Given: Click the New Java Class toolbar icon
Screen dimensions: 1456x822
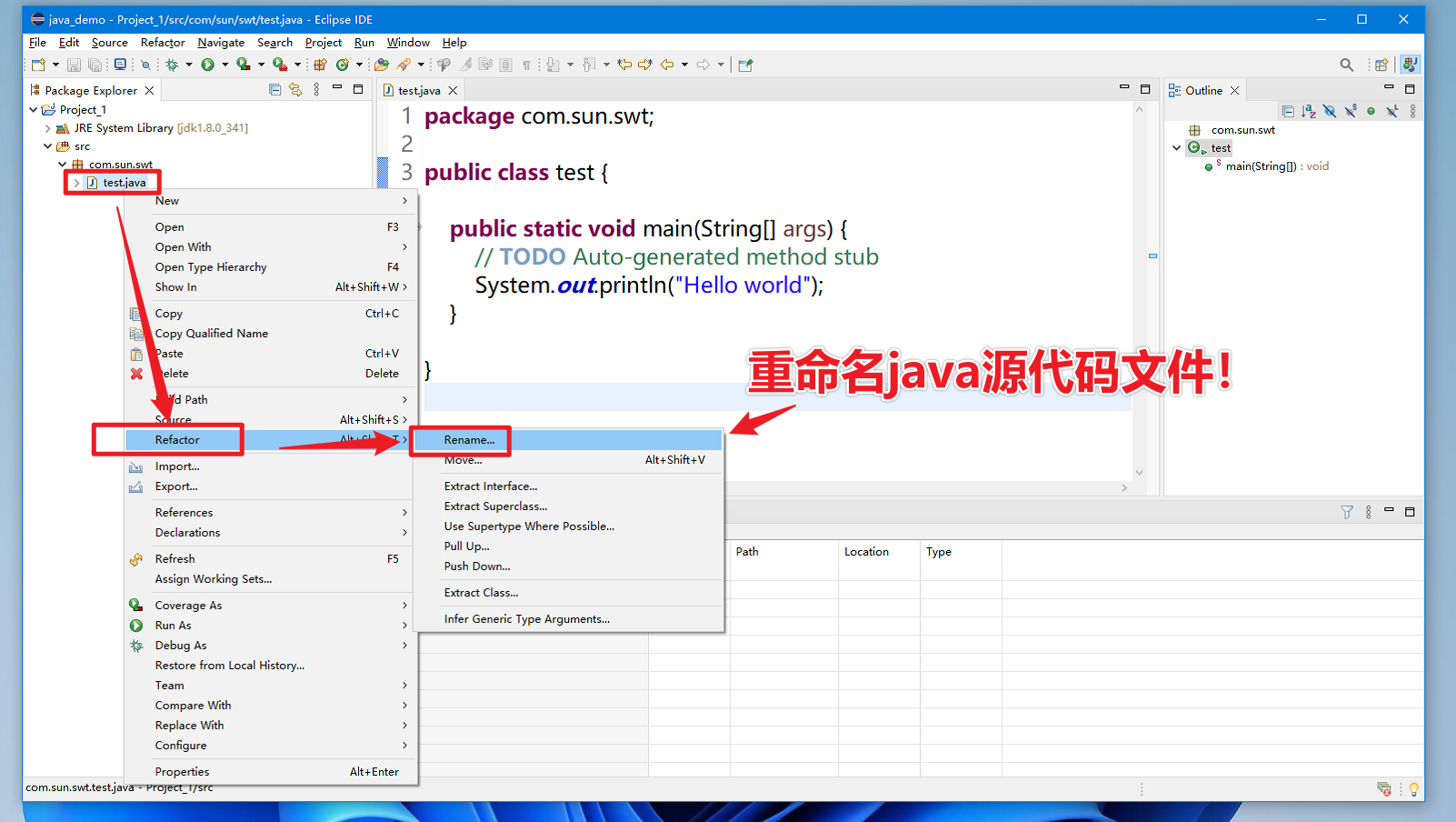Looking at the screenshot, I should [343, 65].
